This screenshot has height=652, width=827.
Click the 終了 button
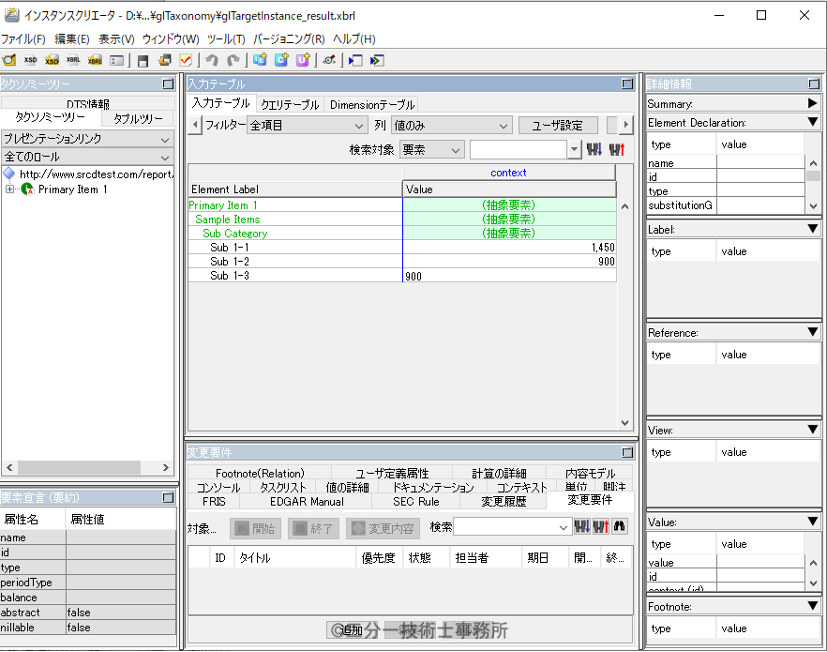pos(313,528)
